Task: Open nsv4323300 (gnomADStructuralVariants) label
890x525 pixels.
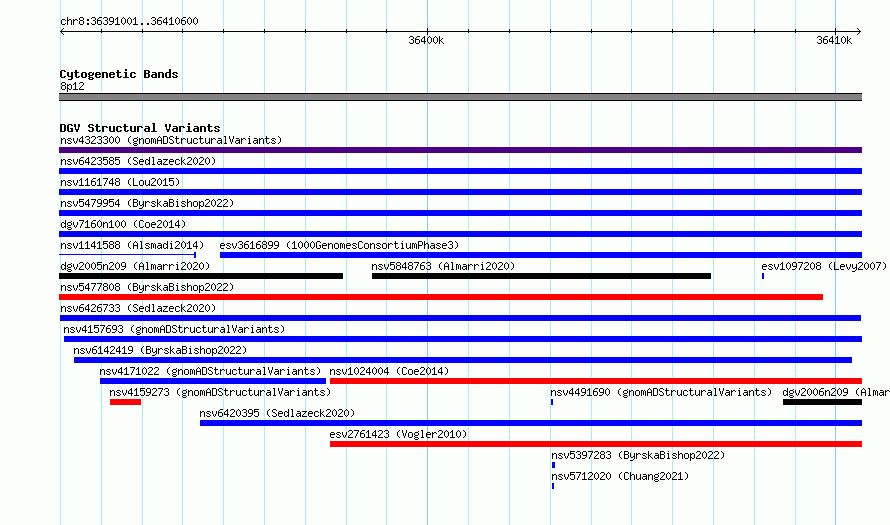Action: 171,140
